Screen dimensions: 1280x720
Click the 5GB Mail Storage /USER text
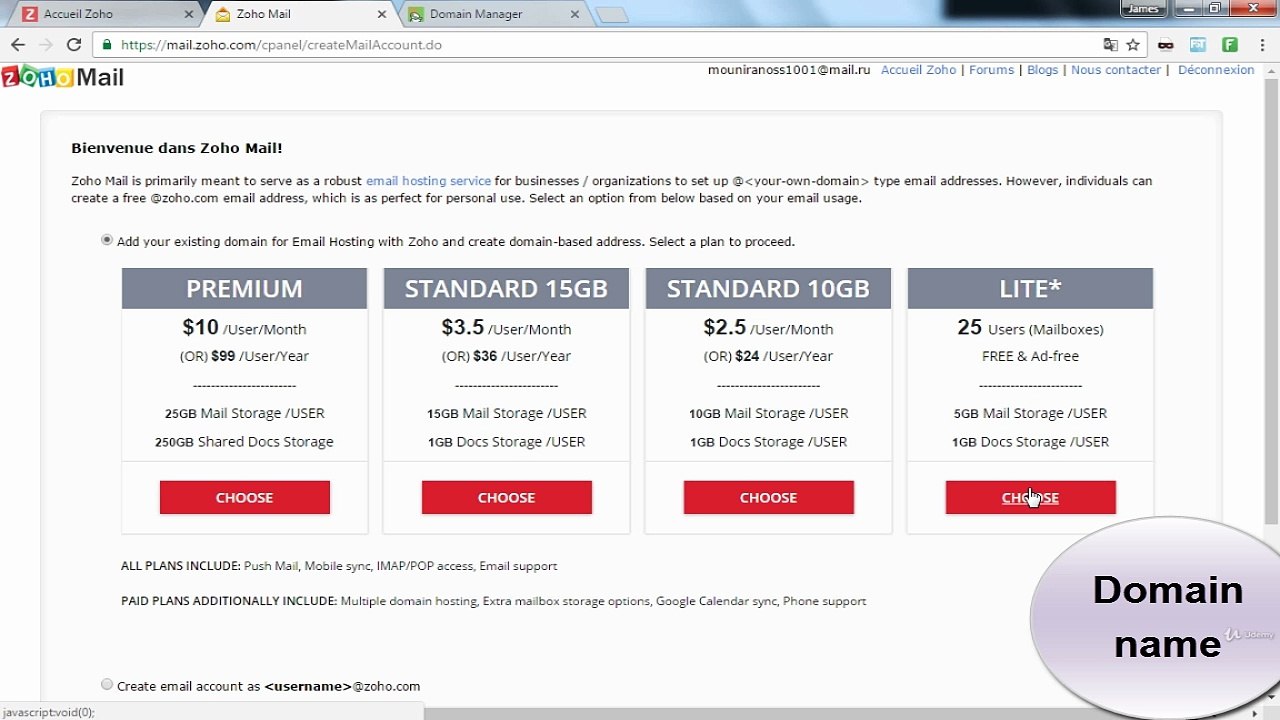[x=1031, y=413]
